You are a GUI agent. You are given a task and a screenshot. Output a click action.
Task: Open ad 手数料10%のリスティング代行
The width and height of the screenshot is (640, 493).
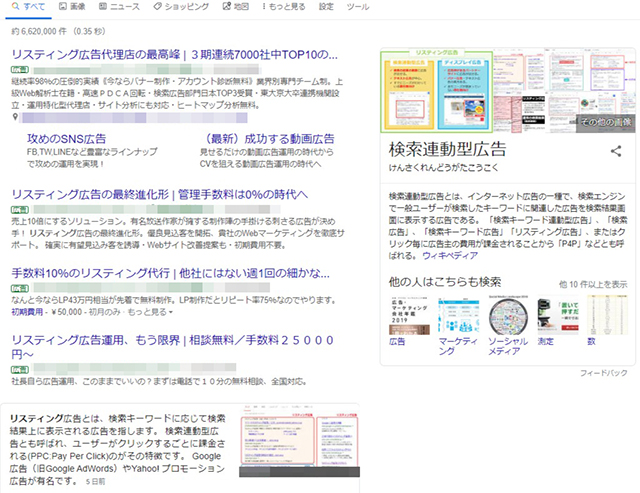pyautogui.click(x=171, y=273)
